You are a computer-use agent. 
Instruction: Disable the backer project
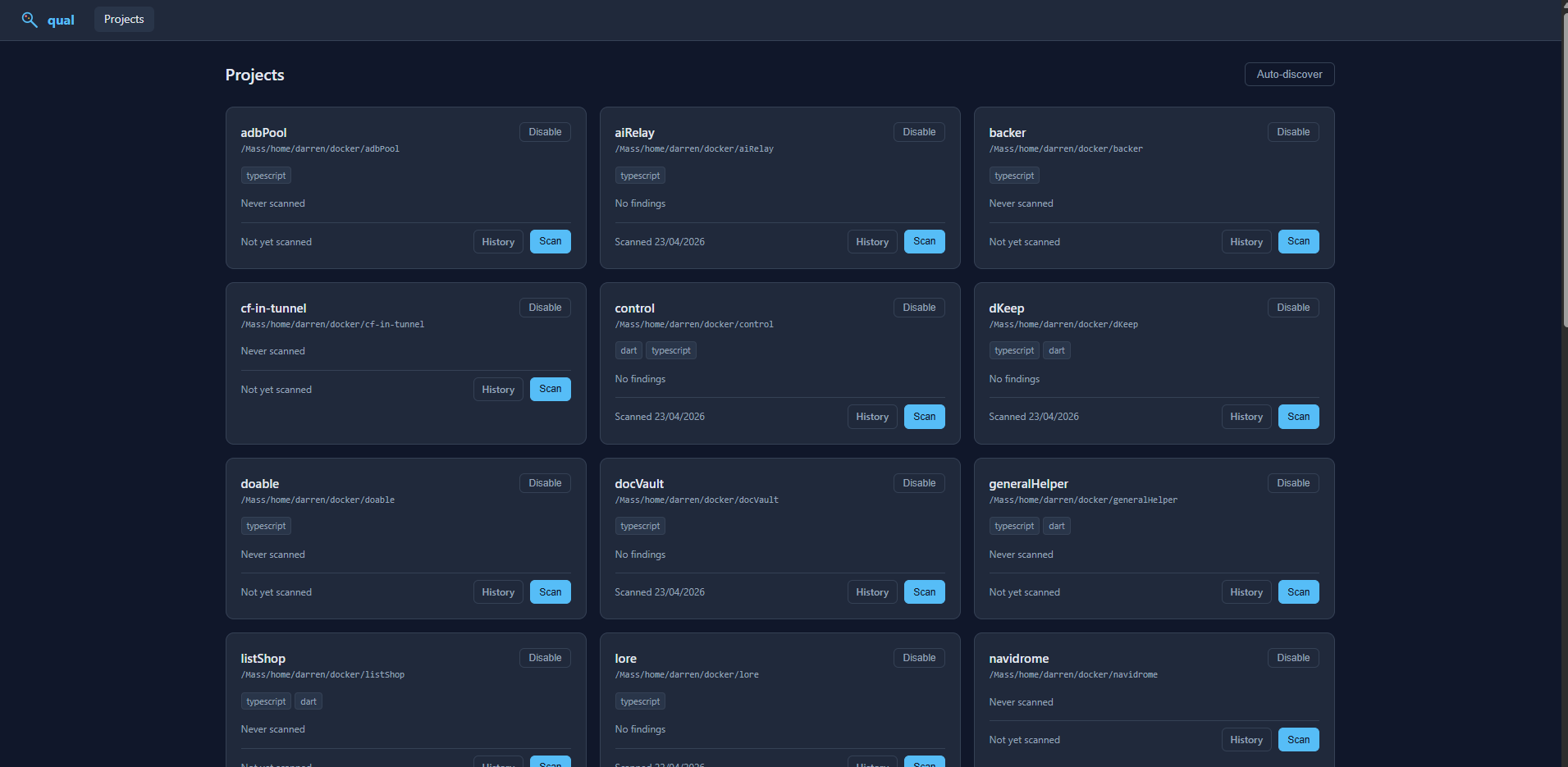tap(1292, 131)
